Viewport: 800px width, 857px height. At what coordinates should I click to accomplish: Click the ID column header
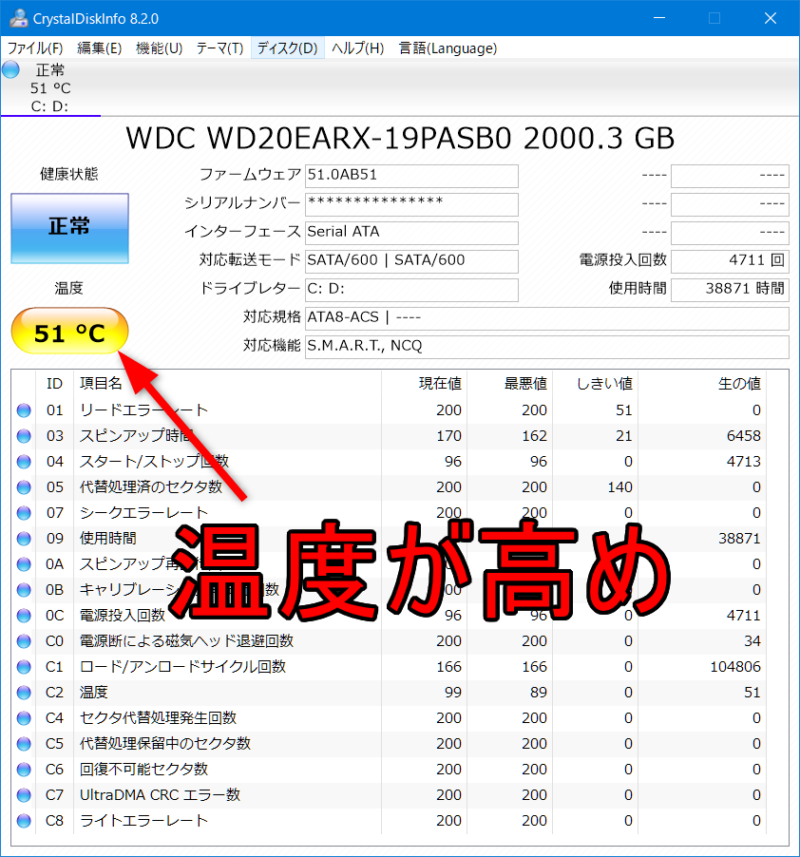pyautogui.click(x=55, y=384)
